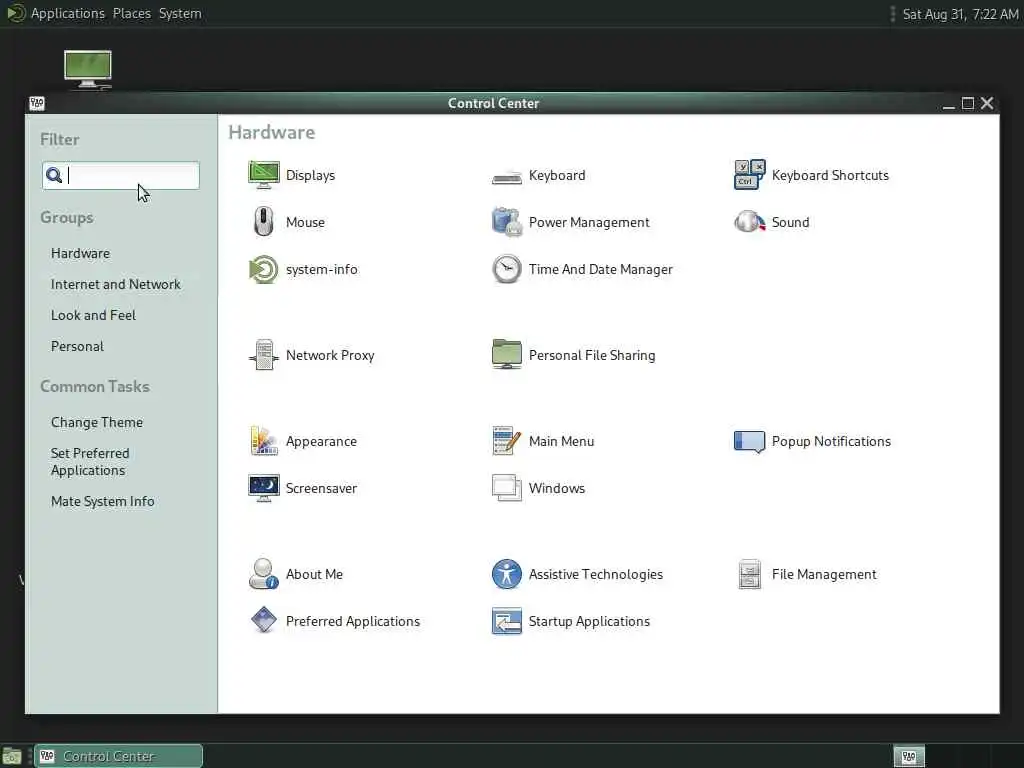Image resolution: width=1024 pixels, height=768 pixels.
Task: Jump to Look and Feel group
Action: (93, 315)
